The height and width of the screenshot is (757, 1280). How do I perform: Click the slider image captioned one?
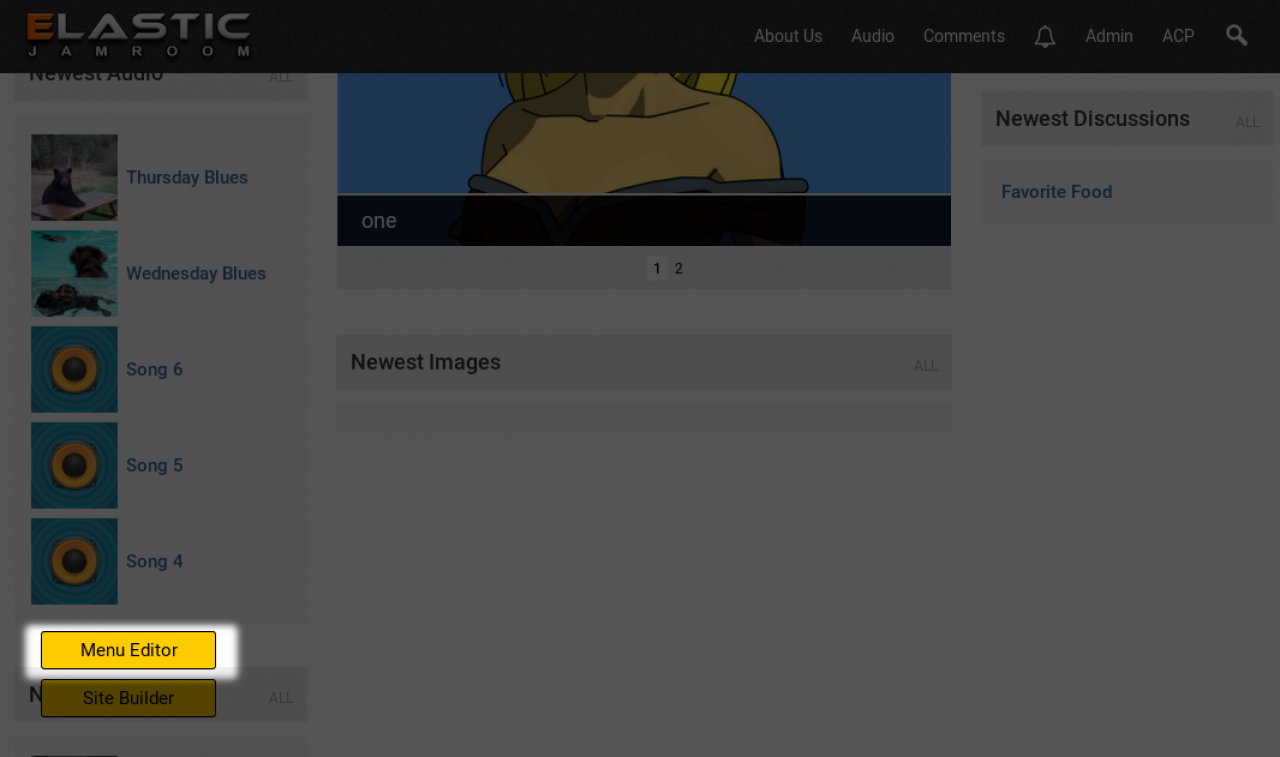[644, 159]
